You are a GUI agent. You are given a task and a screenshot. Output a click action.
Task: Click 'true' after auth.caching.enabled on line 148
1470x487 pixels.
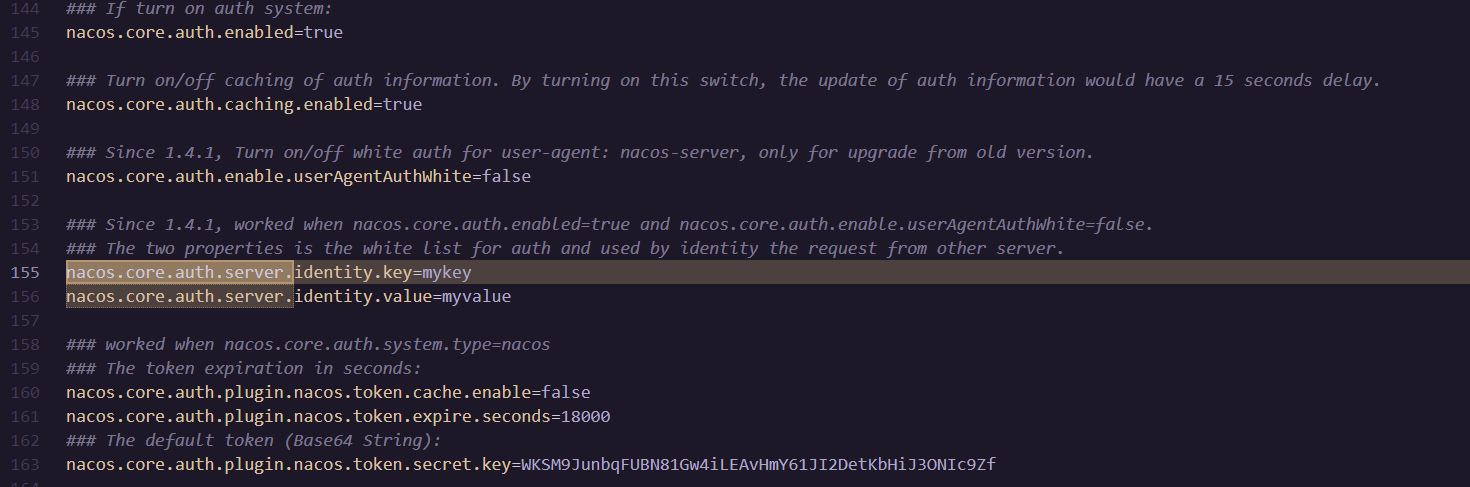402,104
